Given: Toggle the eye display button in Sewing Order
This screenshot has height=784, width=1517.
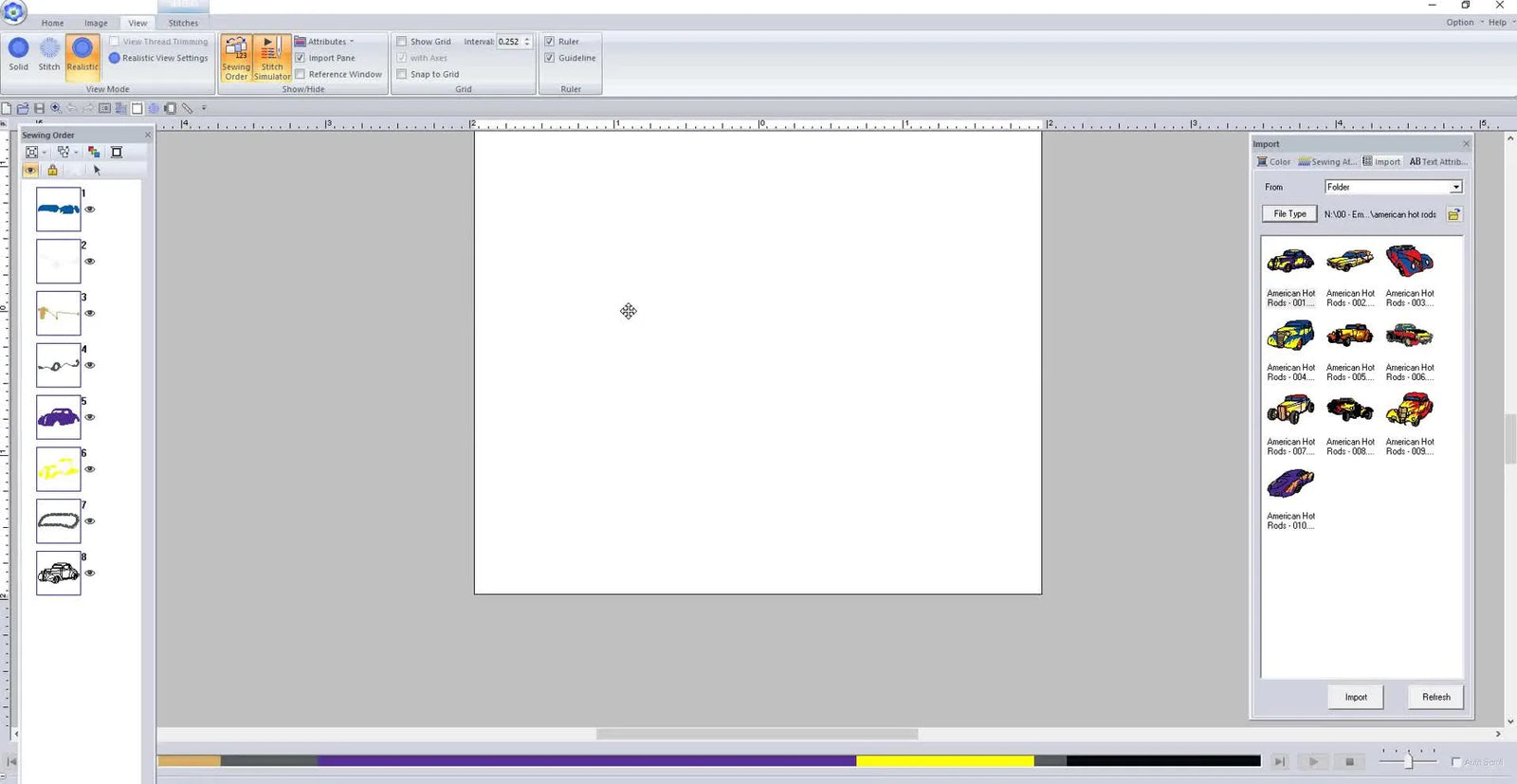Looking at the screenshot, I should tap(30, 170).
